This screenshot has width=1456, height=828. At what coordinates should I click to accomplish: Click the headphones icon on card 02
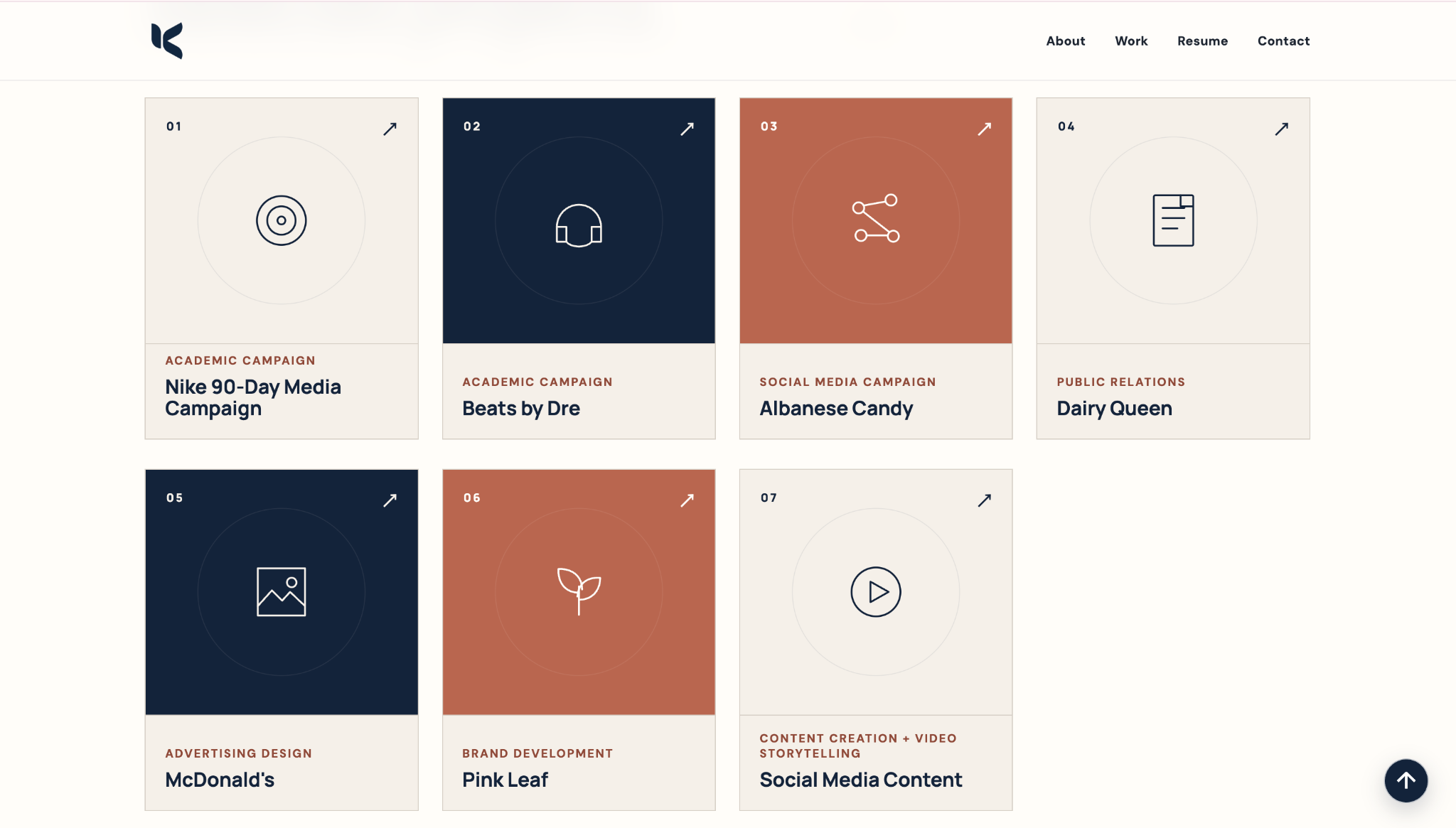[579, 225]
